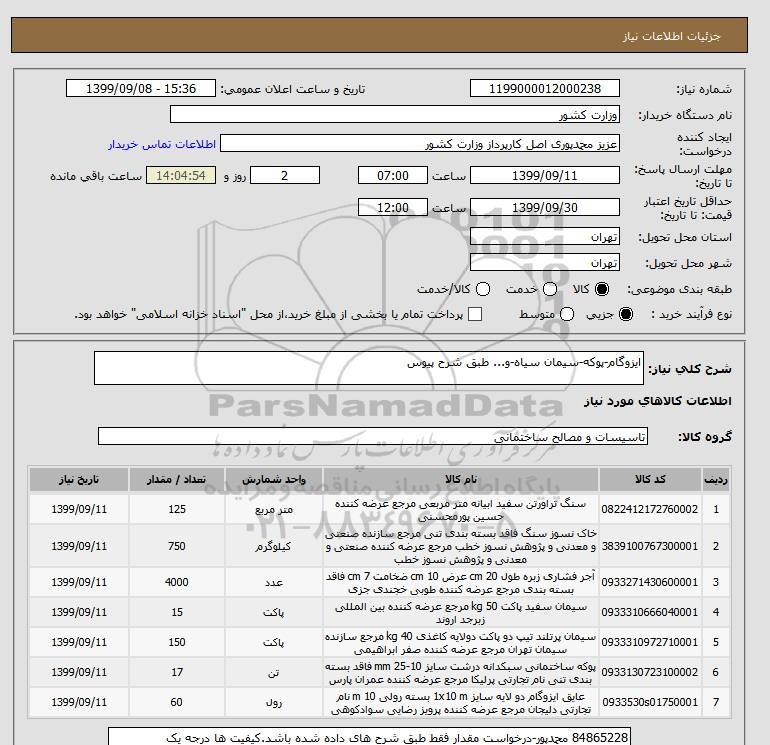
Task: Click the نام کالا column header
Action: (461, 479)
